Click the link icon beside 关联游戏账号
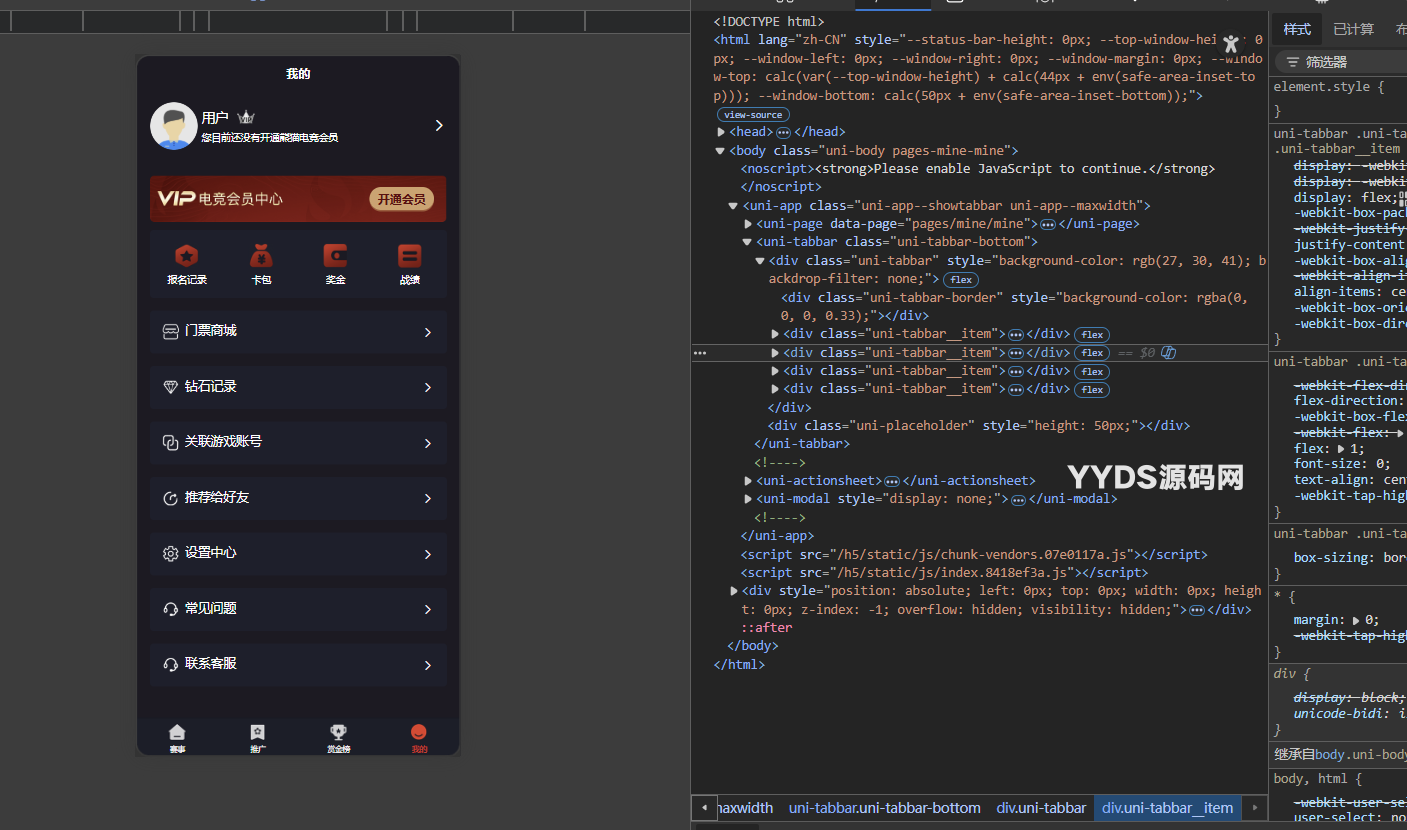 point(170,442)
